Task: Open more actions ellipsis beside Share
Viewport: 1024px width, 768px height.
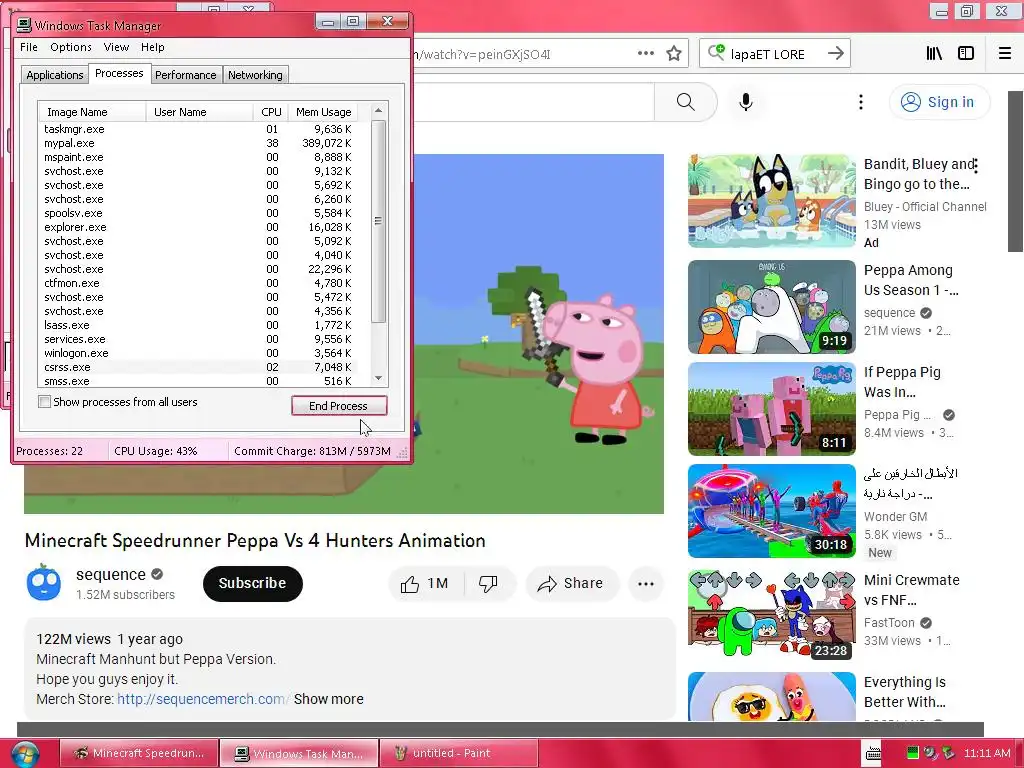Action: pos(646,583)
